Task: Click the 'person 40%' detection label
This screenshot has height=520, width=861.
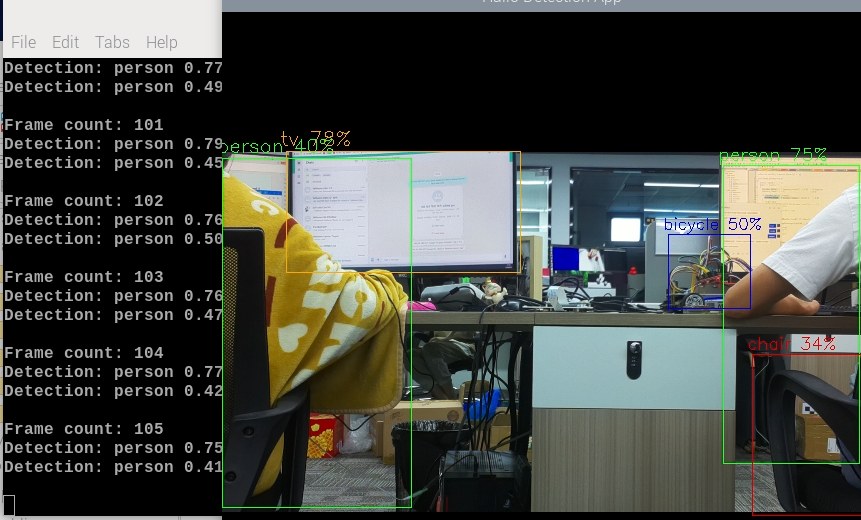Action: pos(278,147)
